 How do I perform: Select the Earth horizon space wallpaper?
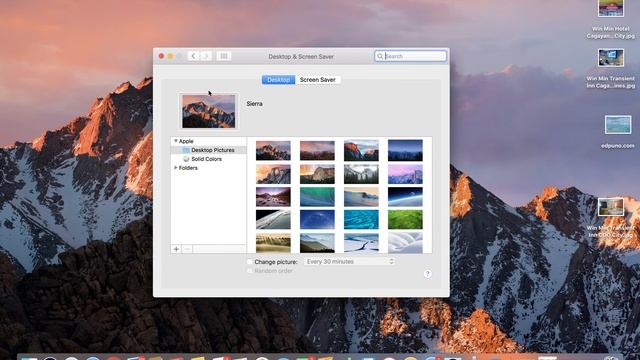click(405, 197)
